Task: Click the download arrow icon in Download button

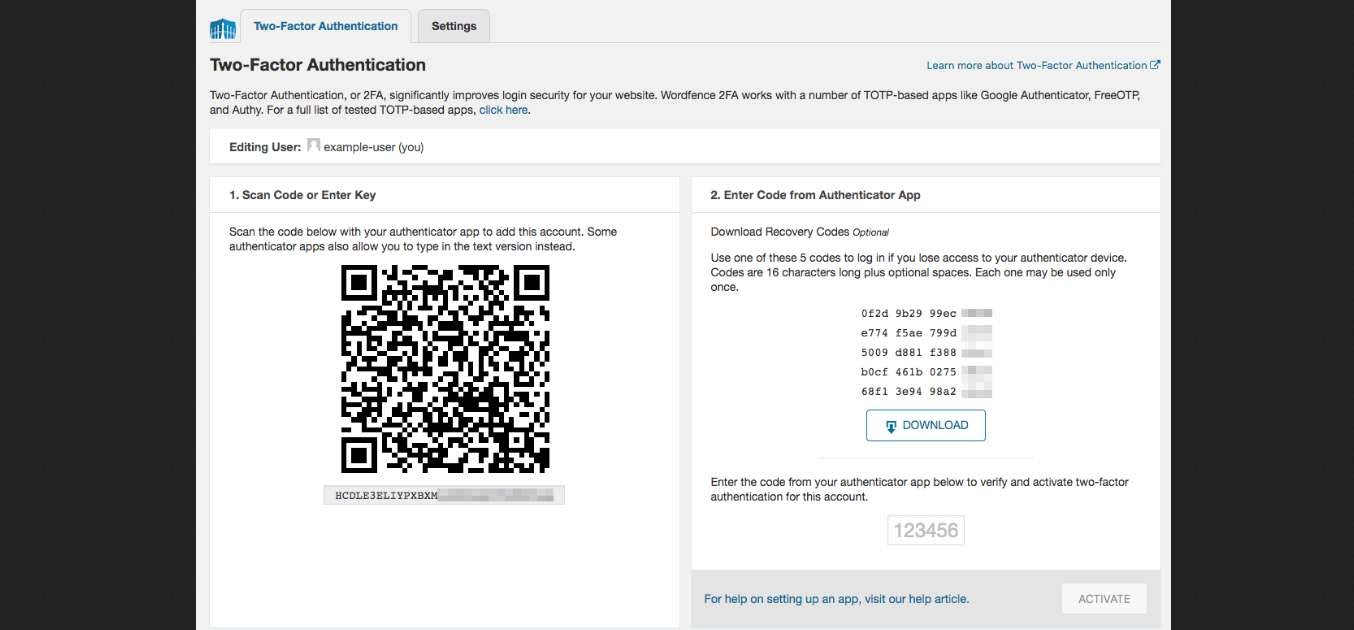Action: (x=891, y=426)
